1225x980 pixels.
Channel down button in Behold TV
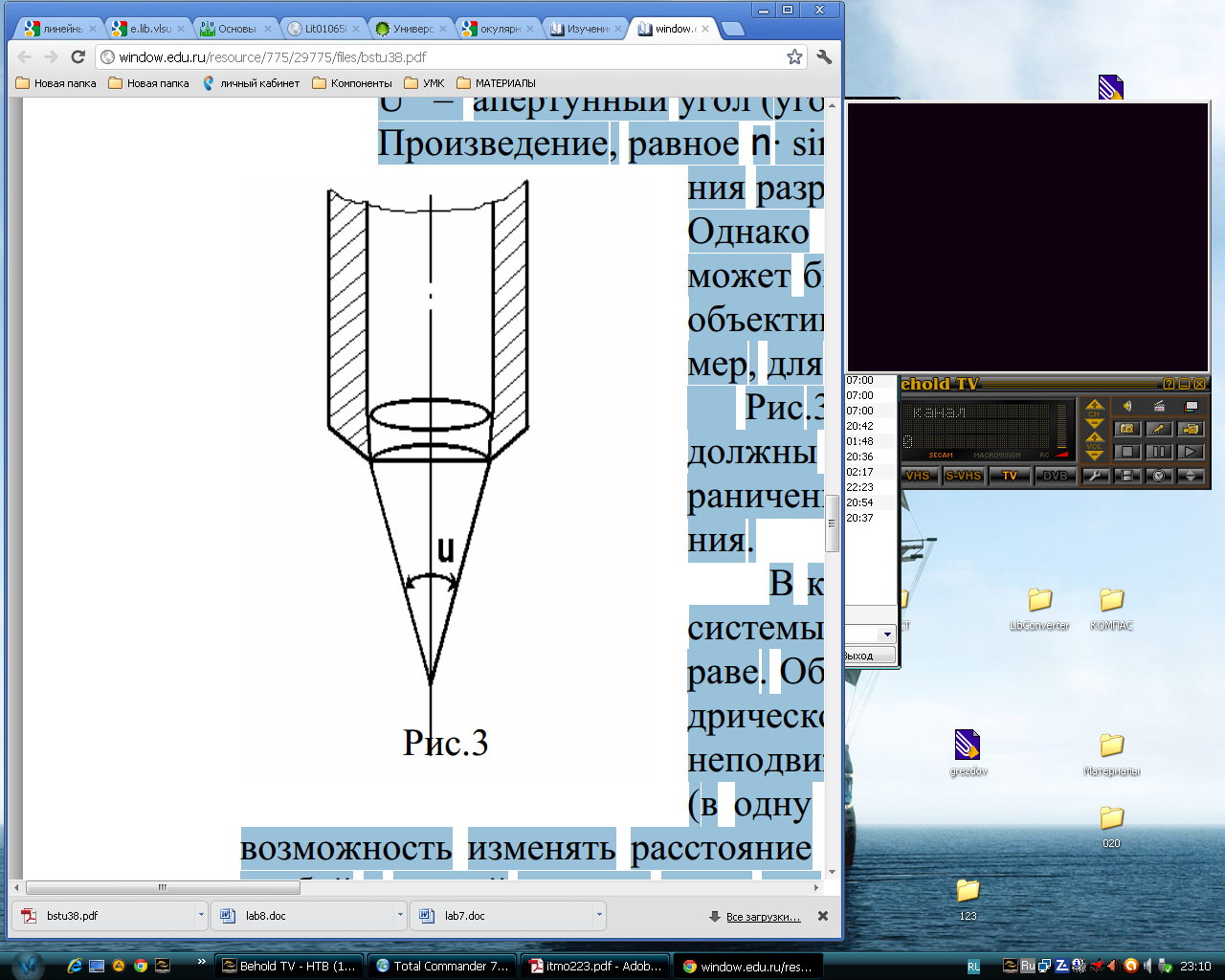1094,424
